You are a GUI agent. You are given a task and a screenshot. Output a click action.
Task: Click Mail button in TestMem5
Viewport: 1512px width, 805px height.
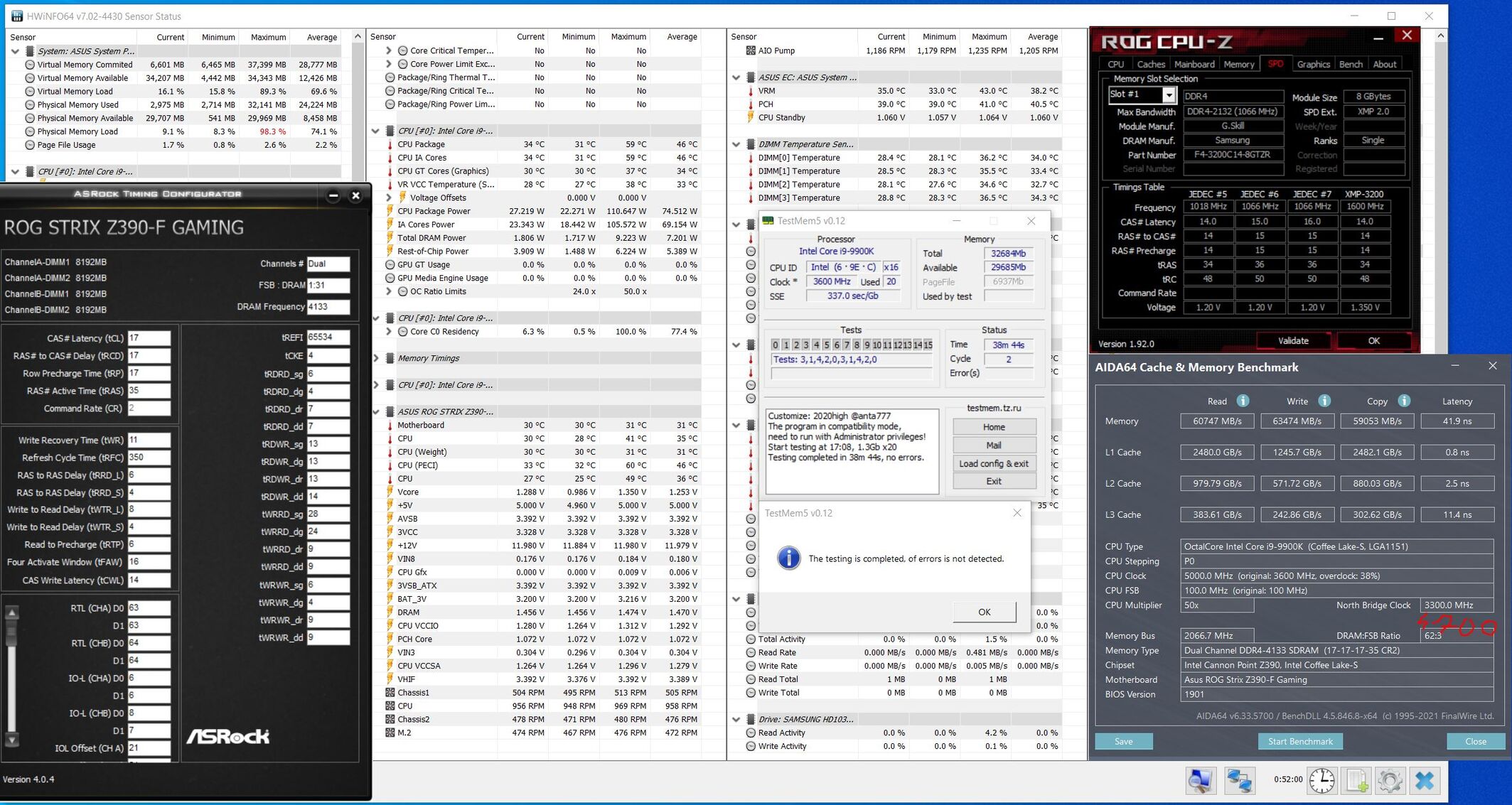[x=994, y=445]
